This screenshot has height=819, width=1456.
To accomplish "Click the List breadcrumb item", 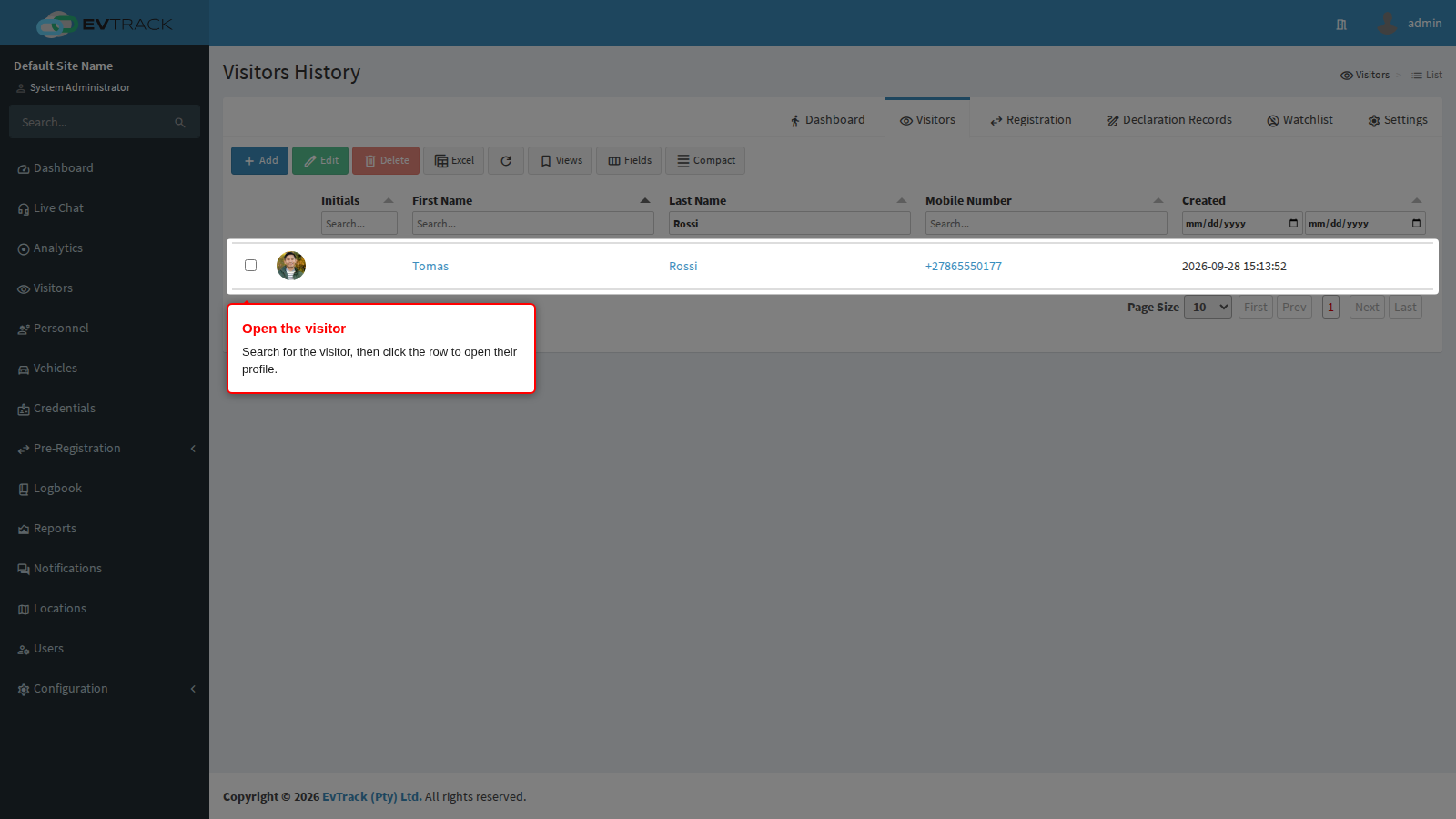I will tap(1427, 76).
